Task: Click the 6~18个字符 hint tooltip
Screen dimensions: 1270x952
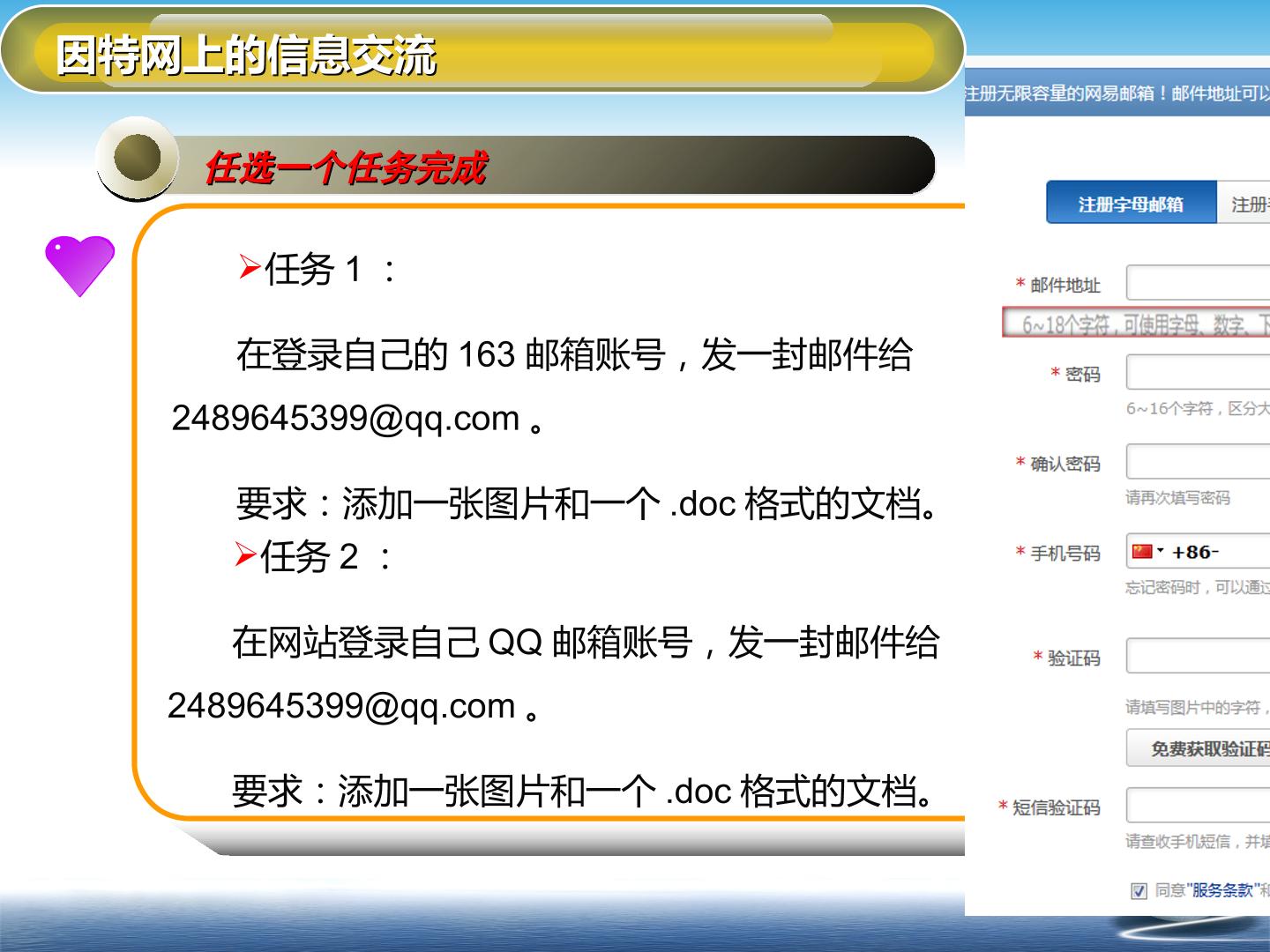Action: (x=1136, y=324)
